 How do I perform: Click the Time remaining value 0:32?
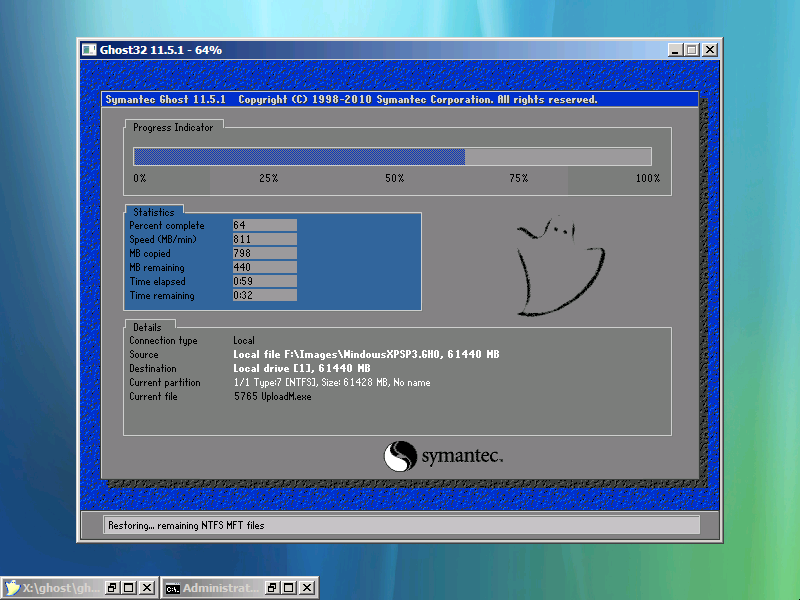coord(264,295)
